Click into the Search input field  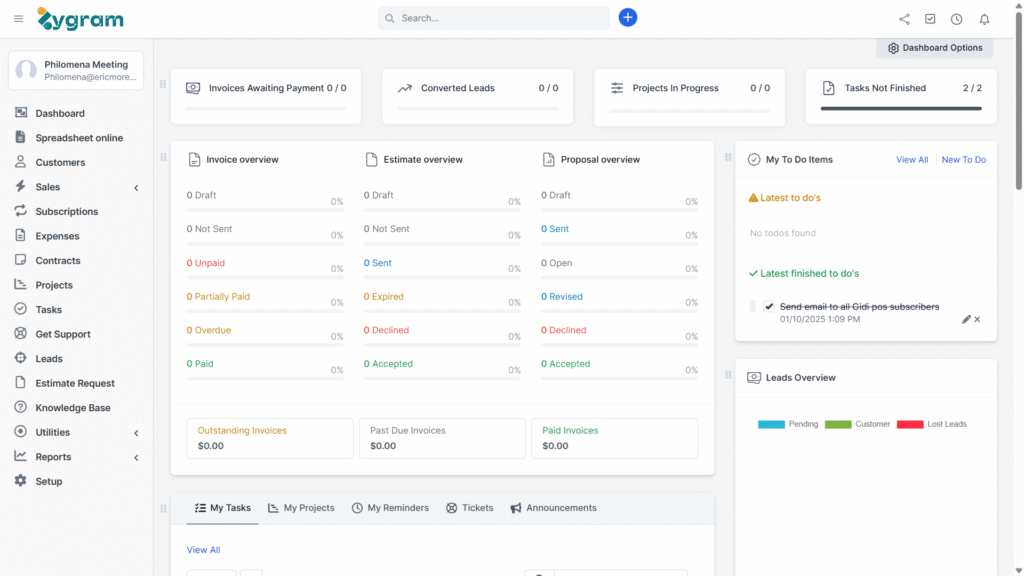coord(500,18)
